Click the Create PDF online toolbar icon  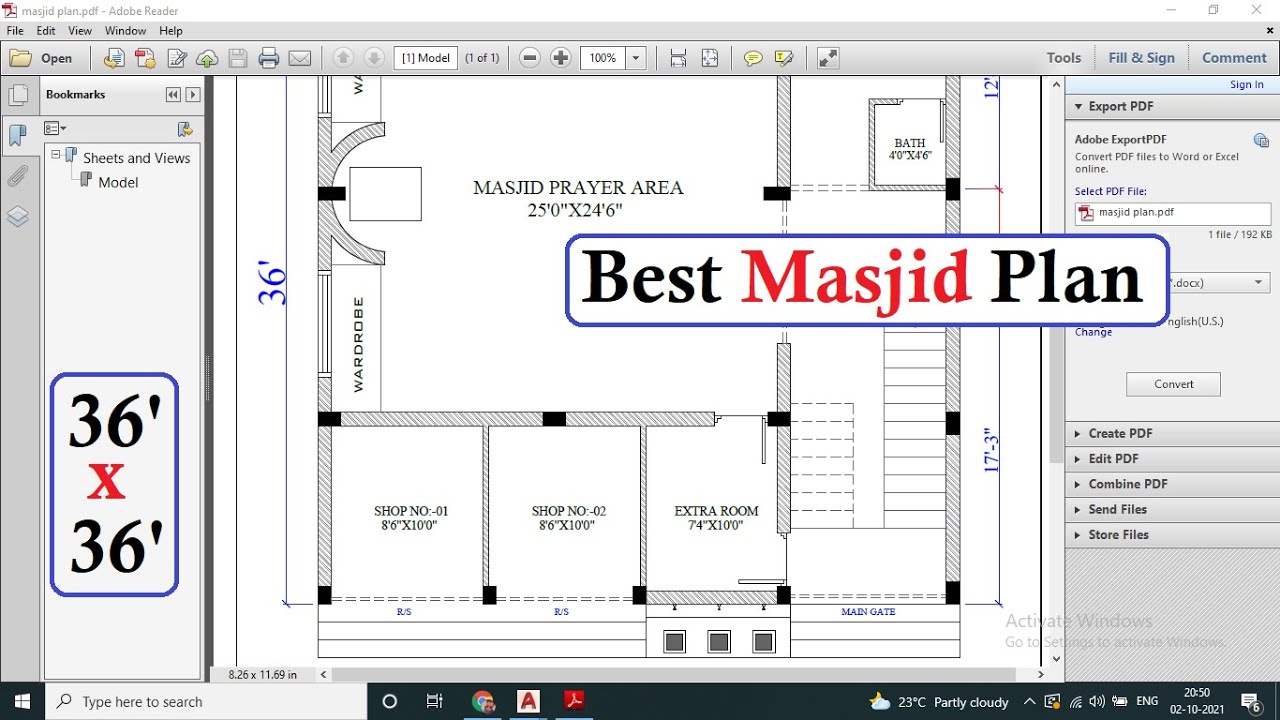(115, 58)
